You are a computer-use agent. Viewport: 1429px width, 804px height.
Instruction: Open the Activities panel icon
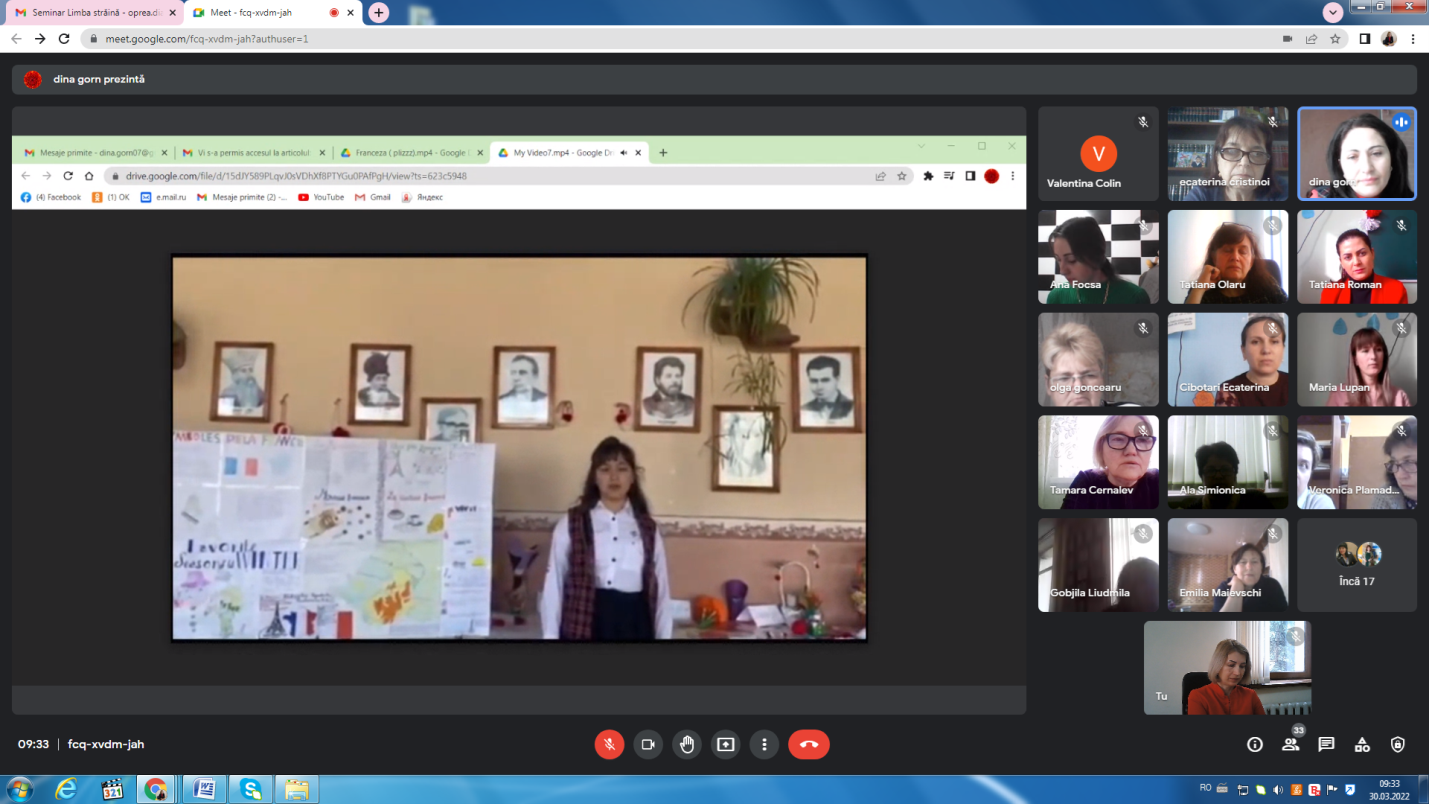click(x=1362, y=744)
